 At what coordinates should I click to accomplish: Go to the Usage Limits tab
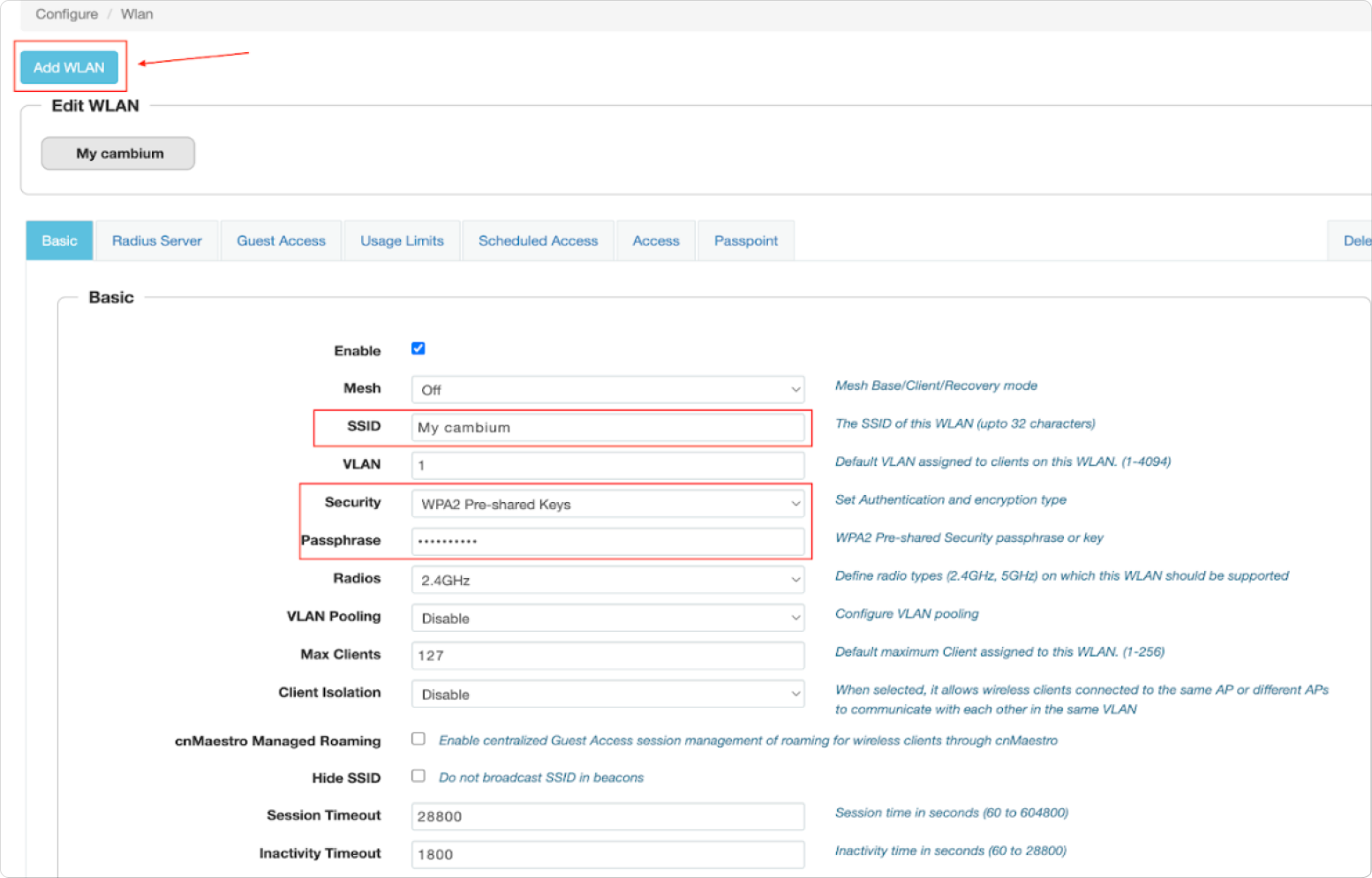tap(402, 241)
